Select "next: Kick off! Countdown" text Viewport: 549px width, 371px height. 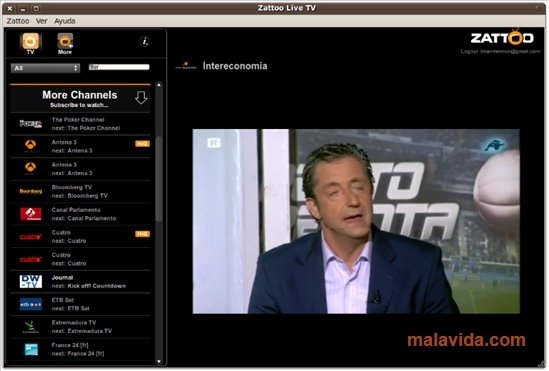pyautogui.click(x=89, y=286)
